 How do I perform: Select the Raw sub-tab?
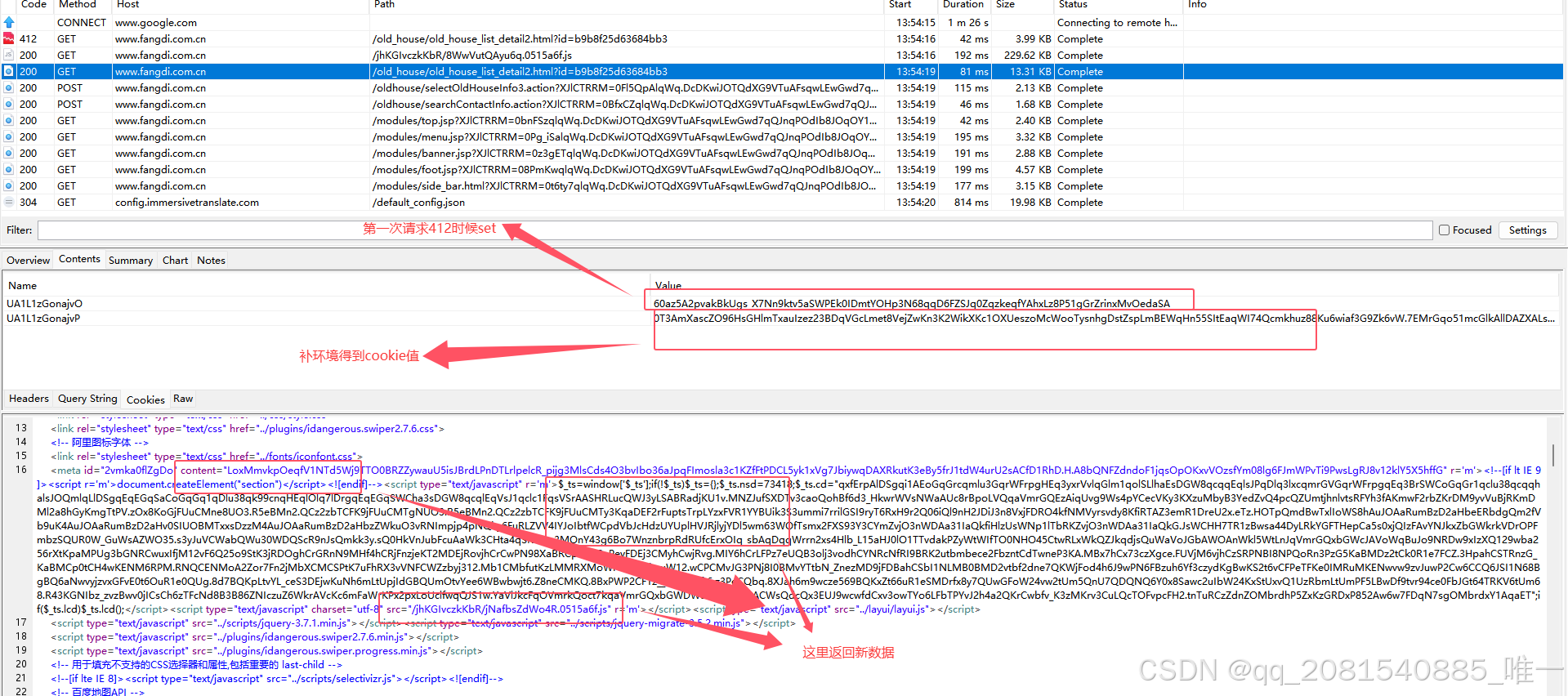[183, 399]
